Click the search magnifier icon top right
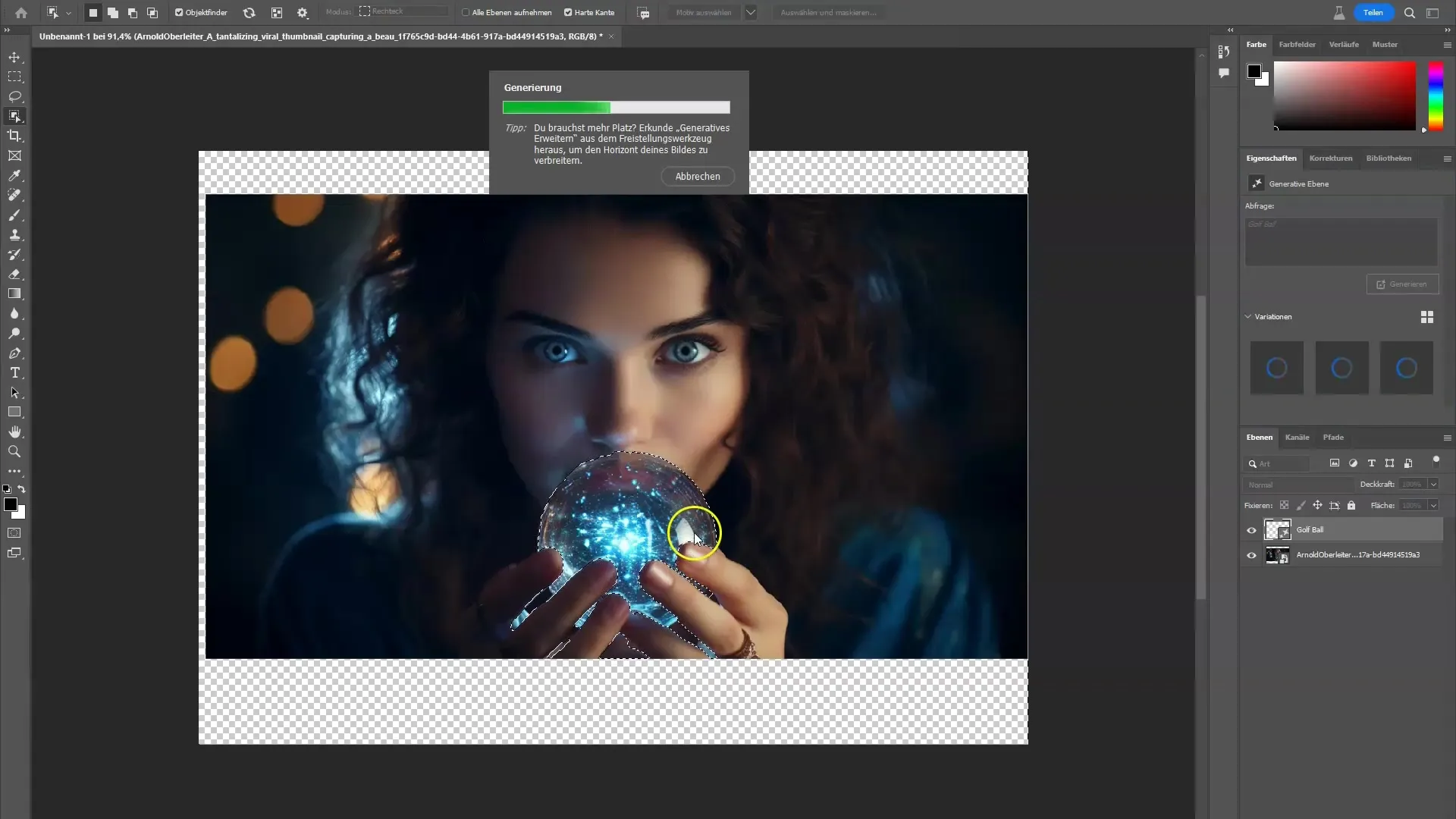Viewport: 1456px width, 819px height. click(1410, 13)
